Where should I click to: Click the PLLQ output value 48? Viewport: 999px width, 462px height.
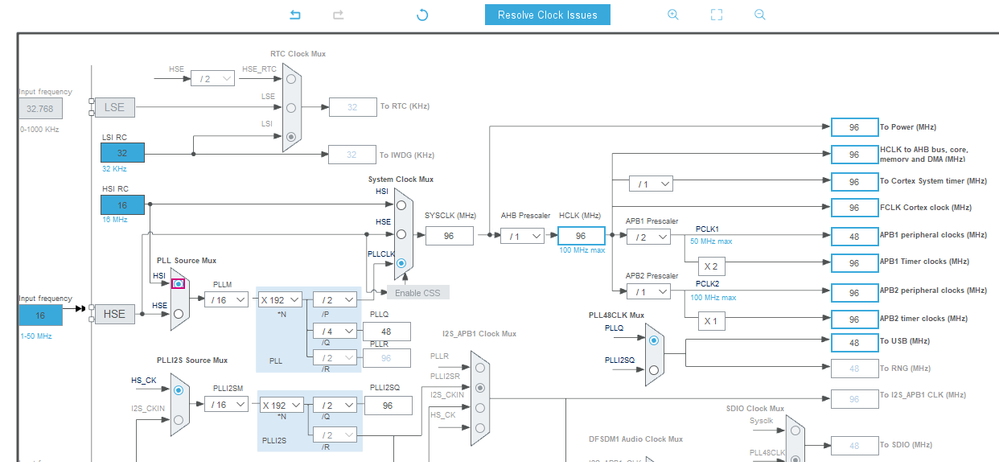click(387, 331)
